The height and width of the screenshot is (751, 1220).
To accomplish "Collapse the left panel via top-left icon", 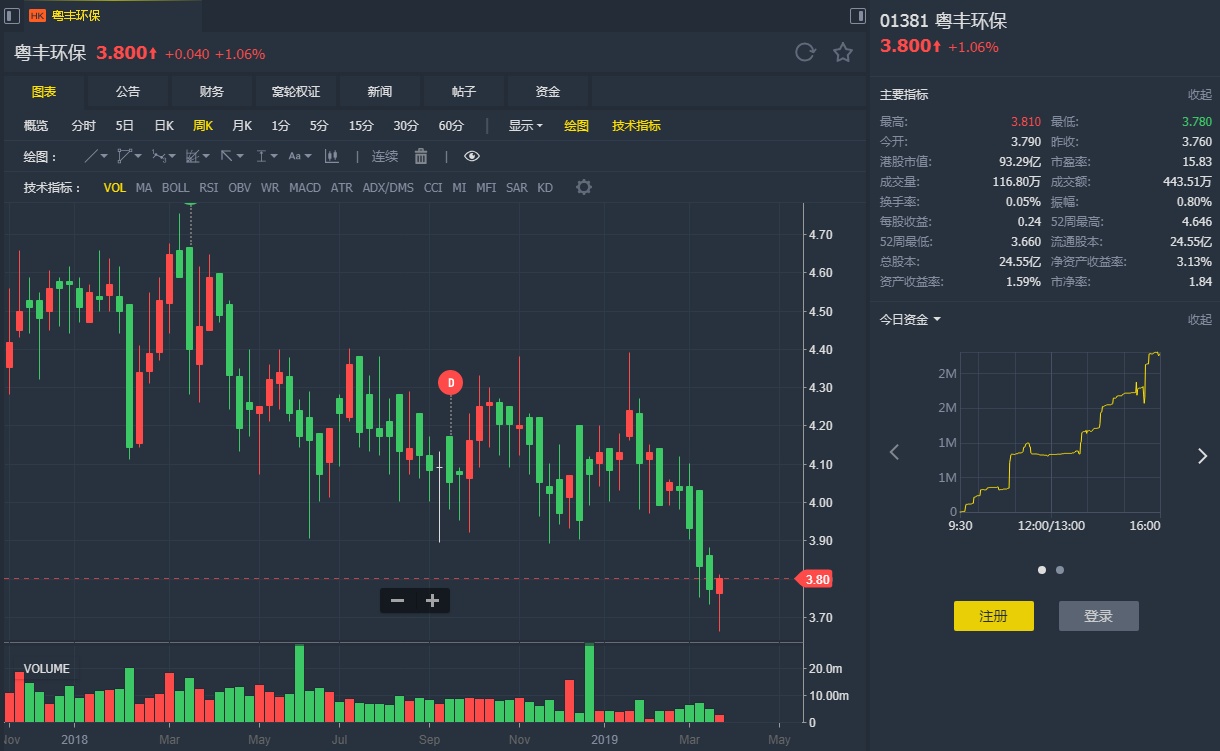I will click(x=12, y=15).
